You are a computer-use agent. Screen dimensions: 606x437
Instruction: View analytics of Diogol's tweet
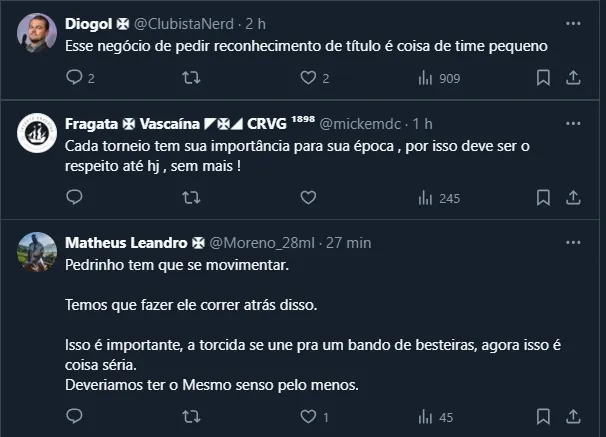pyautogui.click(x=424, y=77)
